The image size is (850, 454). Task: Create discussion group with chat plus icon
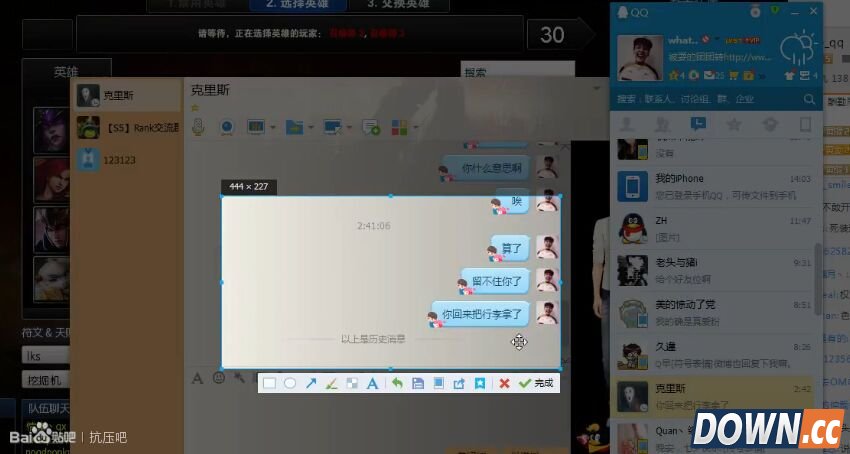pyautogui.click(x=371, y=127)
